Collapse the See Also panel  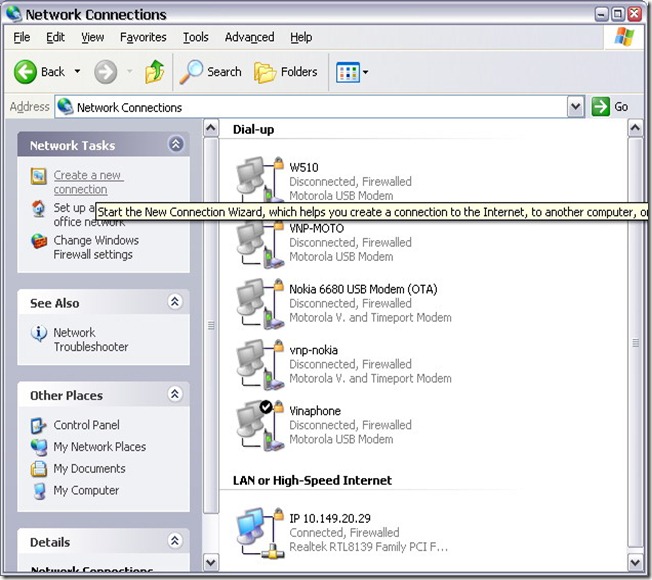click(175, 301)
